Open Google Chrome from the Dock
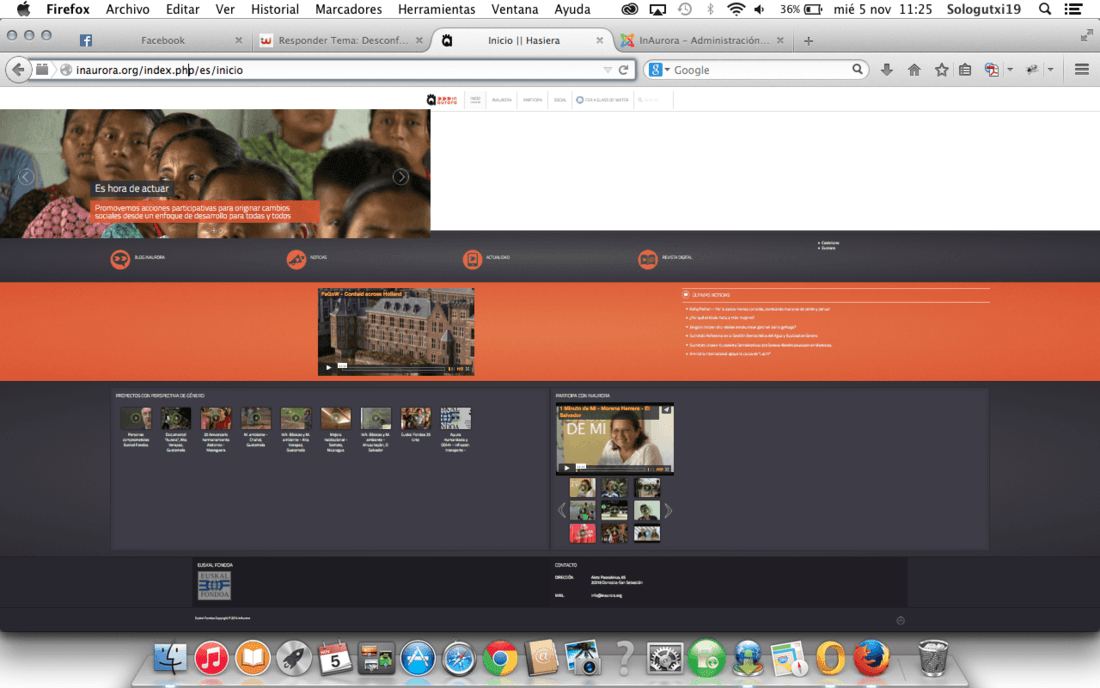1100x688 pixels. [500, 659]
